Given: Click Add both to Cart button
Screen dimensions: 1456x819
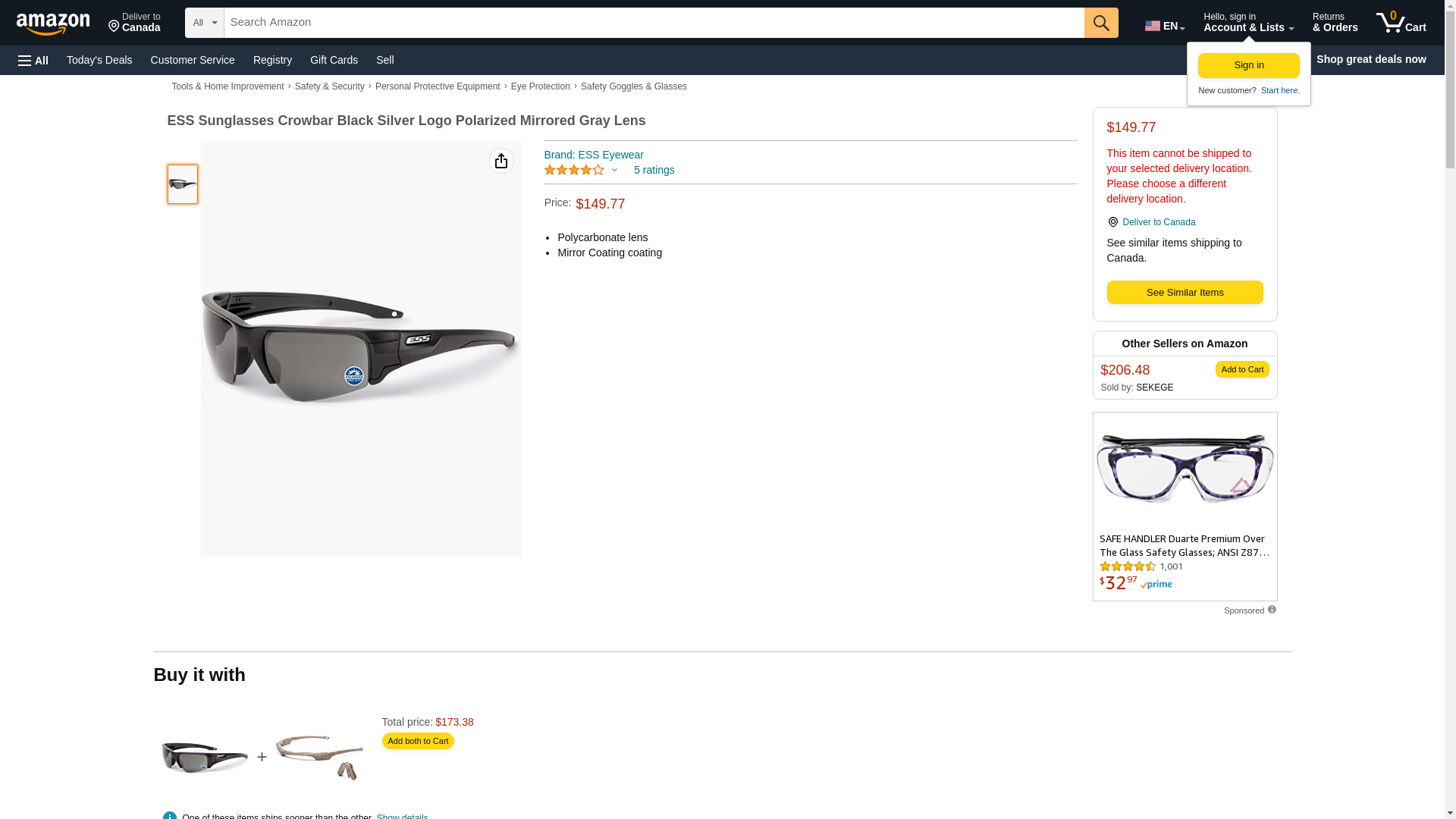Looking at the screenshot, I should 418,741.
